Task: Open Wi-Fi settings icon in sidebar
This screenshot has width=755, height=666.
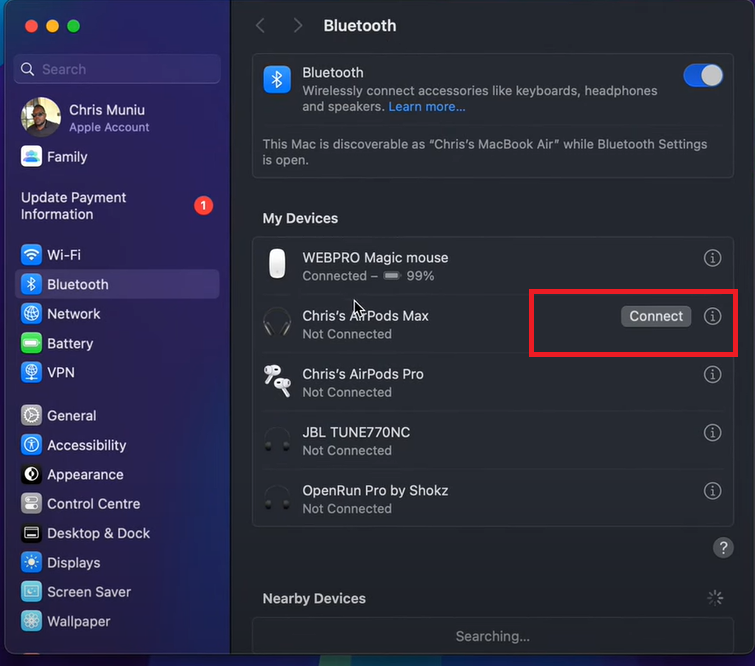Action: pyautogui.click(x=31, y=255)
